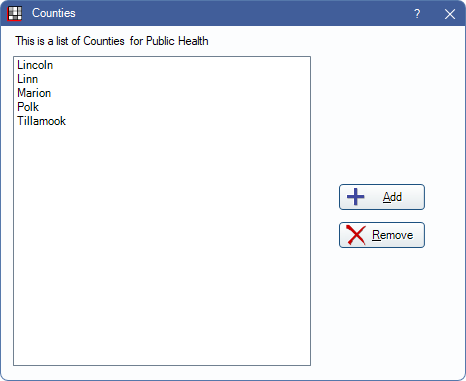Click the blue plus icon on Add

point(355,197)
